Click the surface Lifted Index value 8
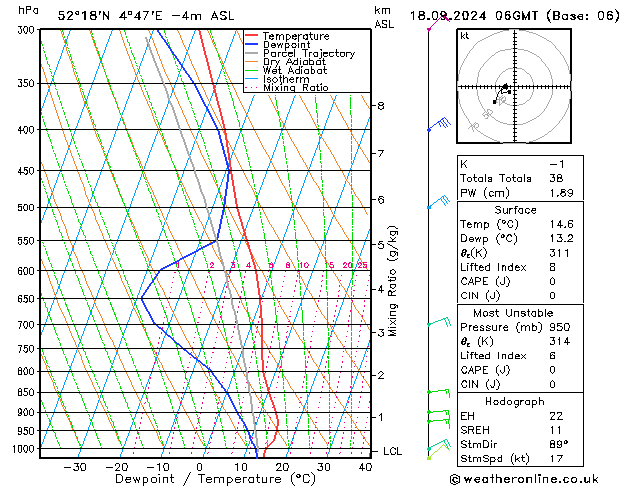 click(x=553, y=267)
